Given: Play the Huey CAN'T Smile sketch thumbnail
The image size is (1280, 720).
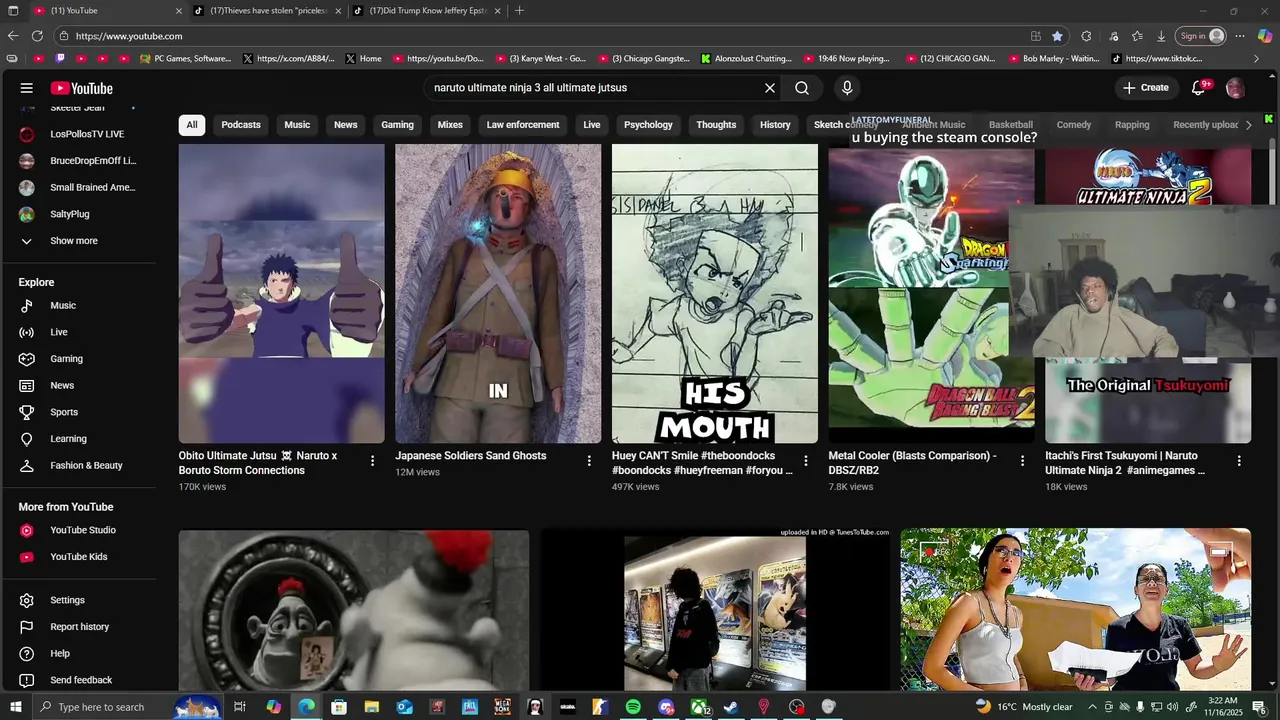Looking at the screenshot, I should coord(715,294).
